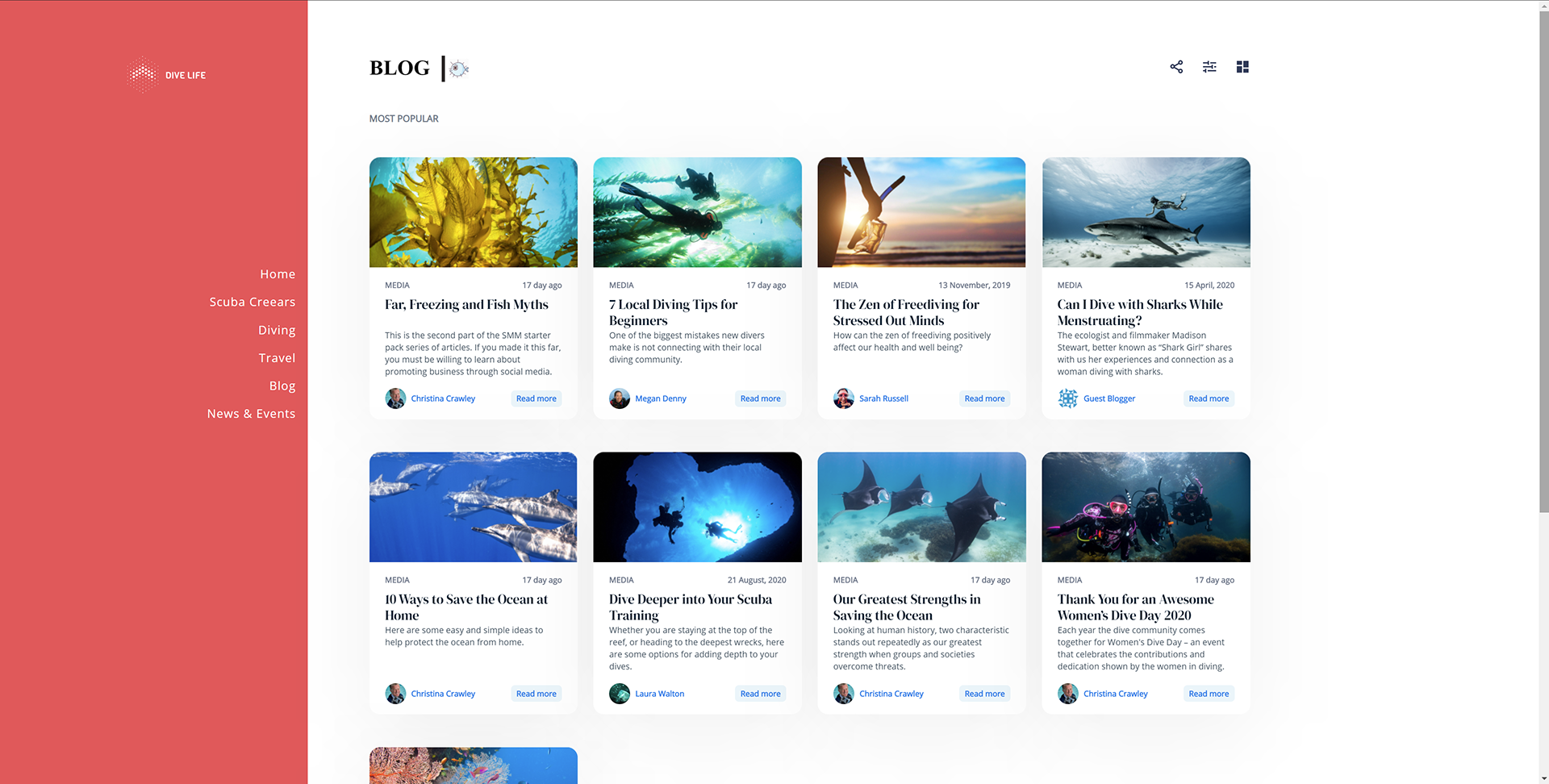Open the filter sliders icon
Image resolution: width=1549 pixels, height=784 pixels.
(1209, 67)
